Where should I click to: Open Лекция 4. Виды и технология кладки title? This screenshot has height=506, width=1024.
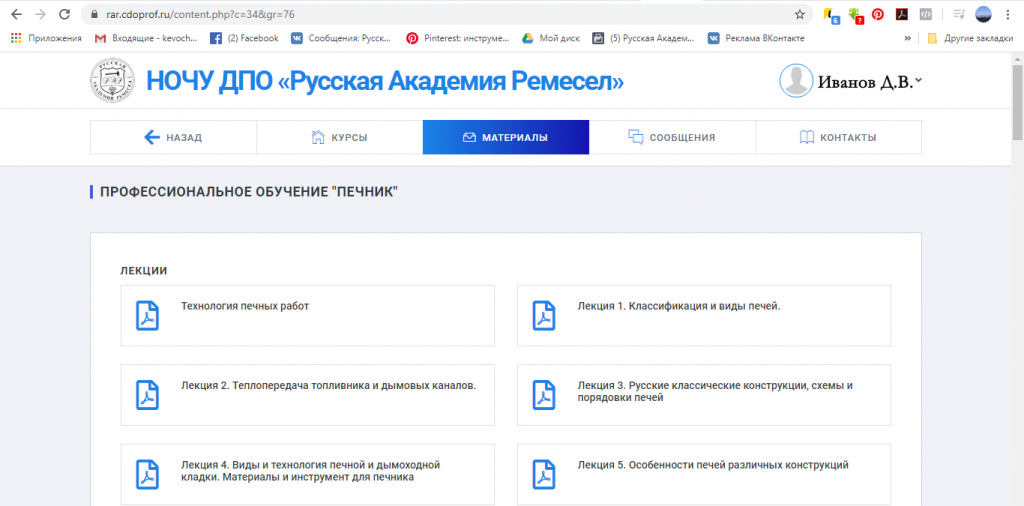(x=311, y=471)
